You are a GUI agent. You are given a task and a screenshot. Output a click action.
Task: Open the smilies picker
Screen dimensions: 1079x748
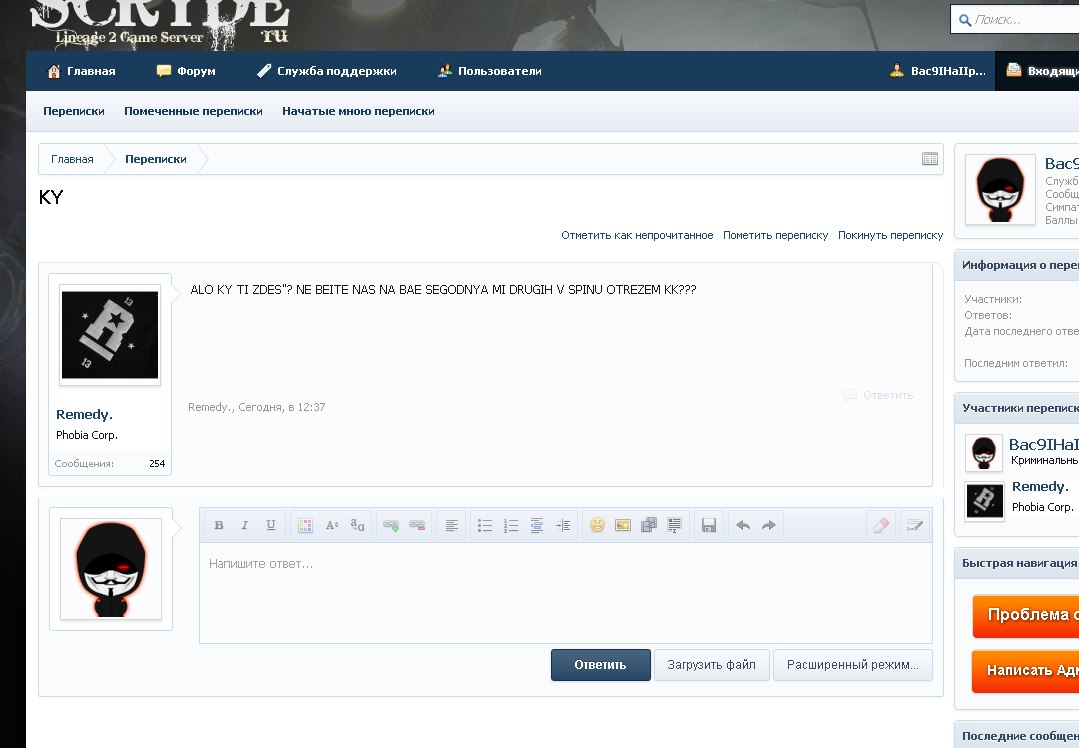597,526
